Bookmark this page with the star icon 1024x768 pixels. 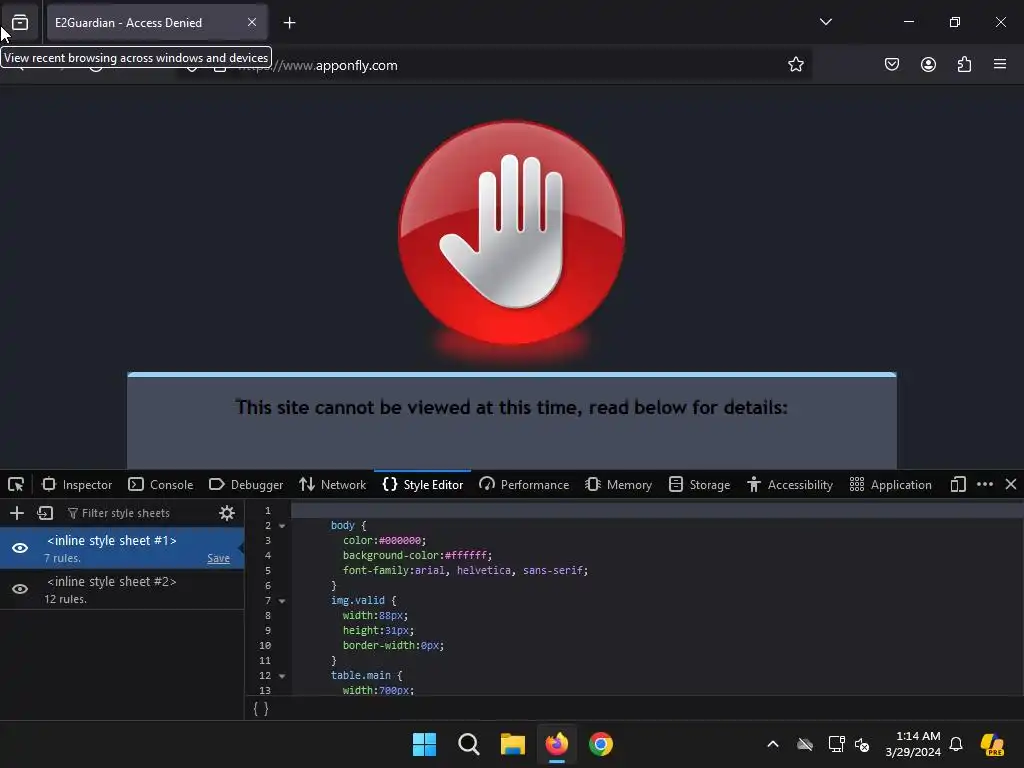(x=795, y=65)
